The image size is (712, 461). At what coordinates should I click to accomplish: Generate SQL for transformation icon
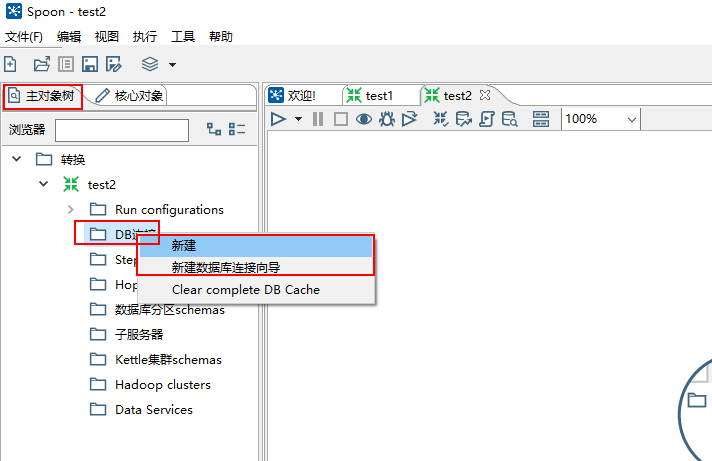pos(487,119)
